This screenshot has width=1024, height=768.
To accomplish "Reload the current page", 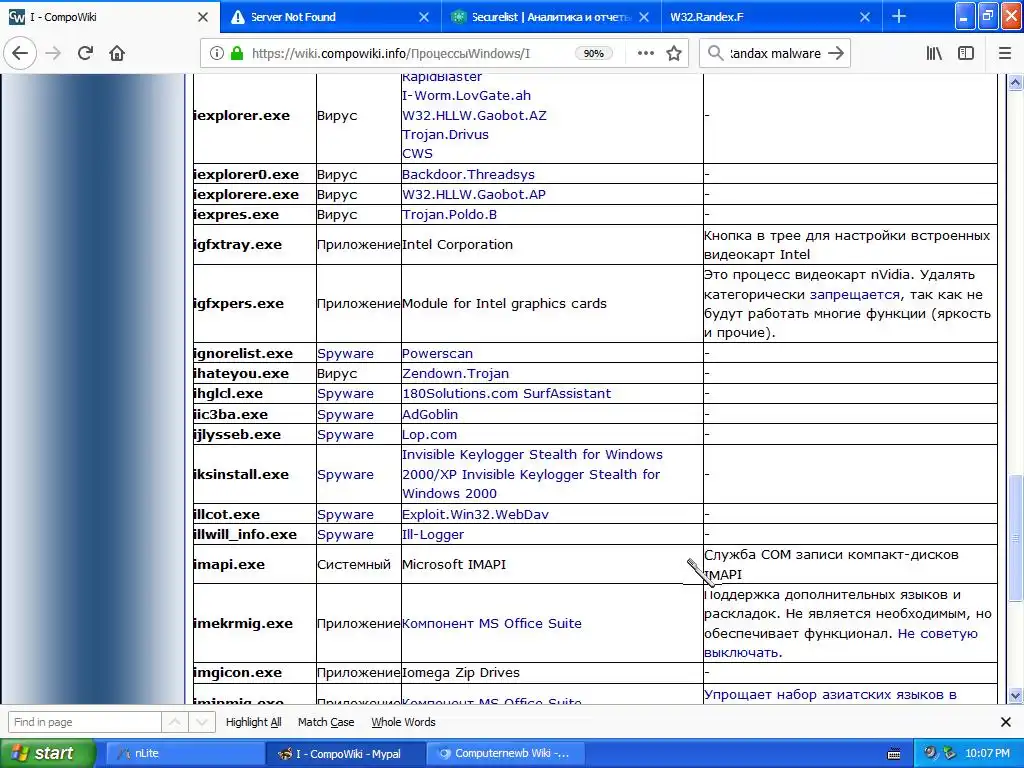I will click(x=85, y=53).
